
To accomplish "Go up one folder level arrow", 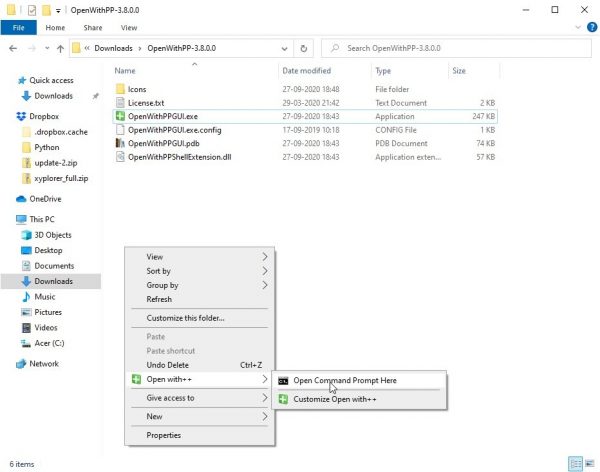I will pos(60,48).
